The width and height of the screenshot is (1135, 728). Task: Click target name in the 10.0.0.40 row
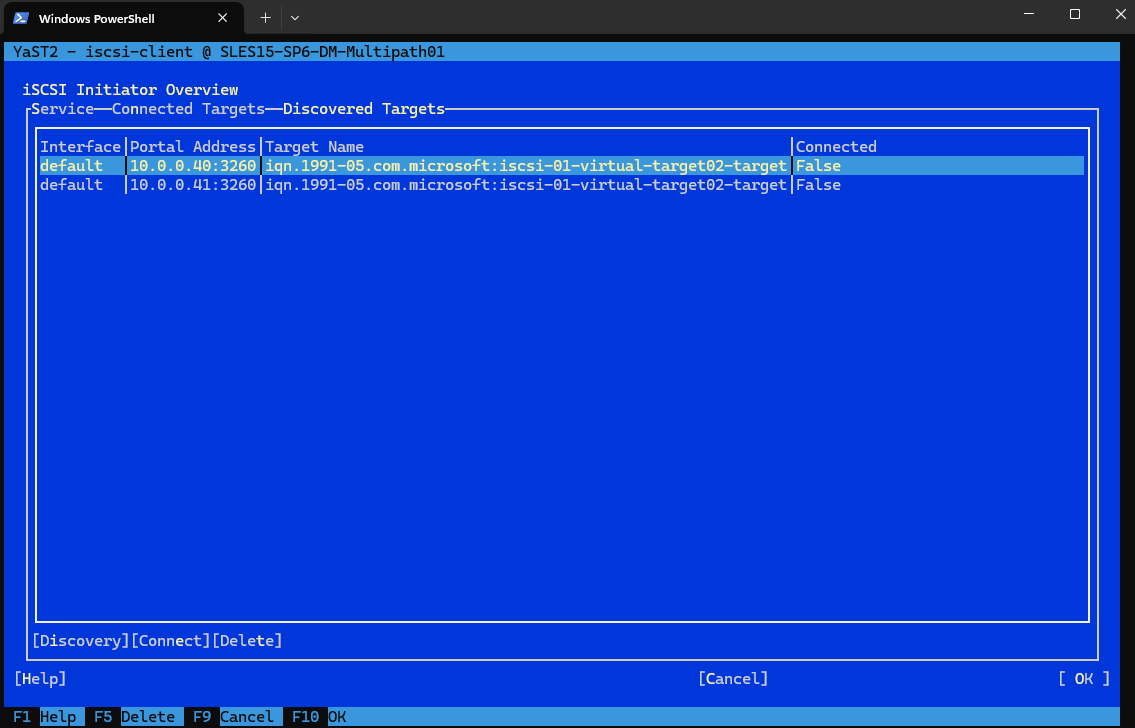[526, 166]
